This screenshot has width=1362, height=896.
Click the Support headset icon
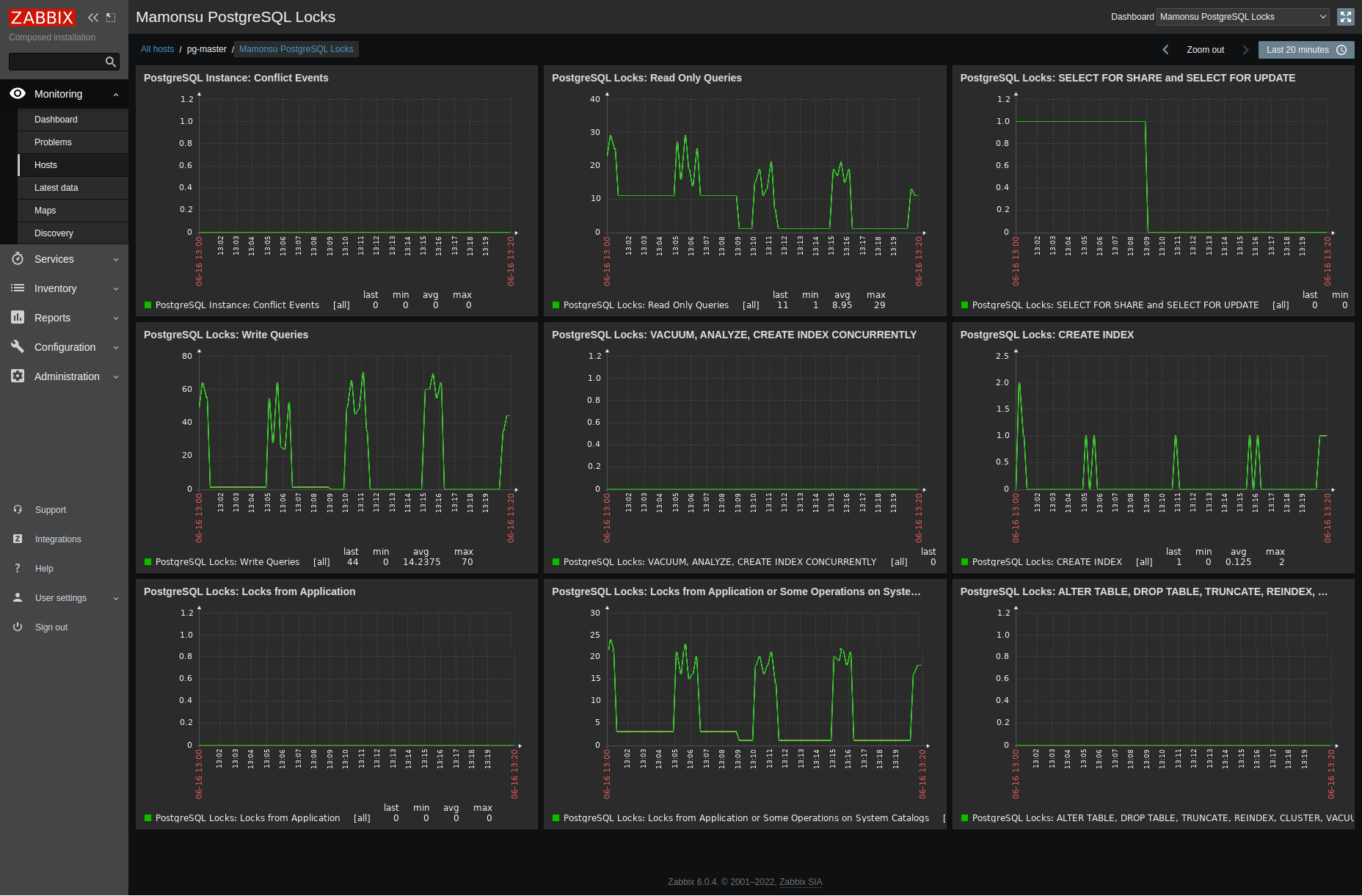pyautogui.click(x=18, y=509)
